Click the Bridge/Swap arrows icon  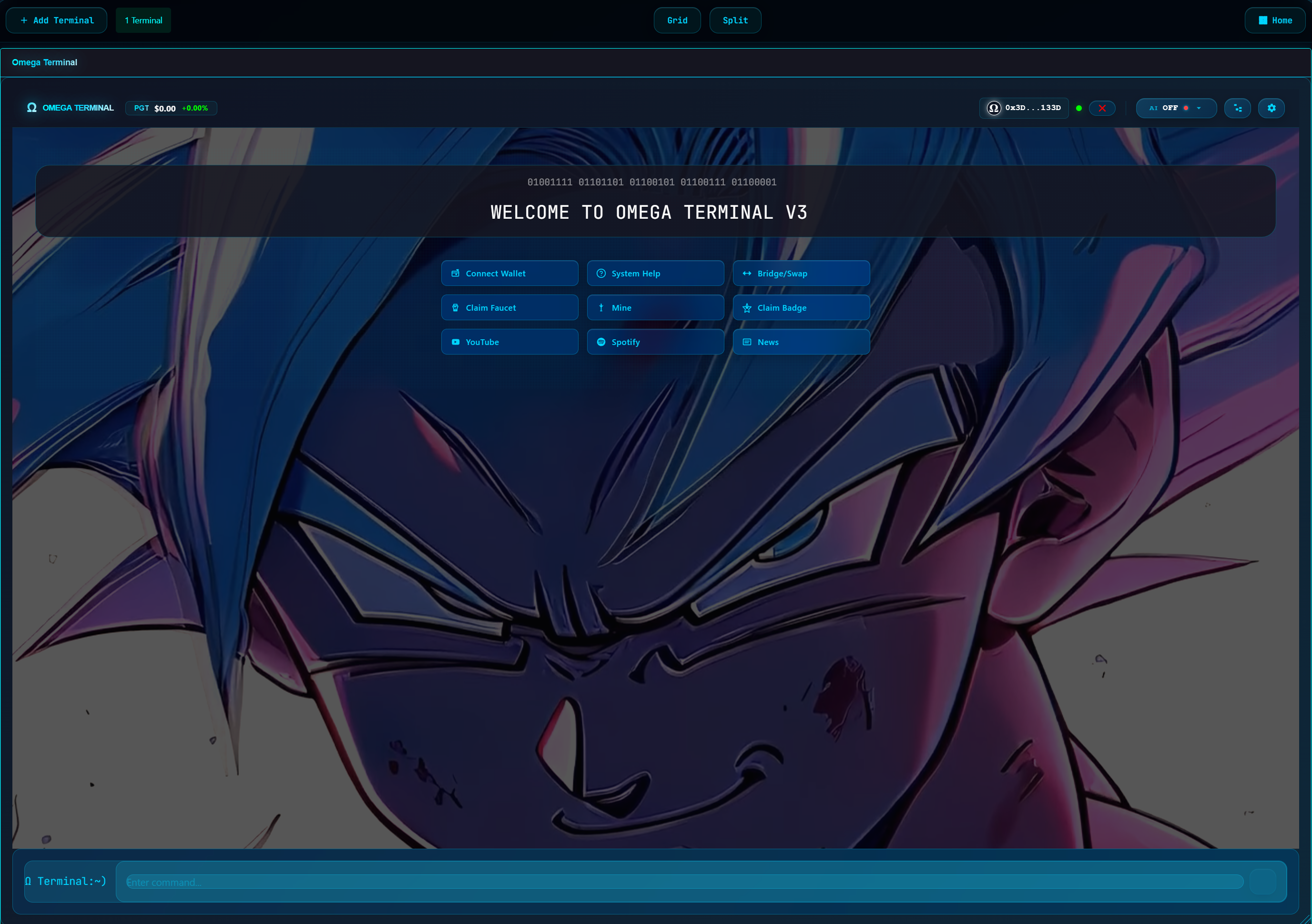click(747, 273)
